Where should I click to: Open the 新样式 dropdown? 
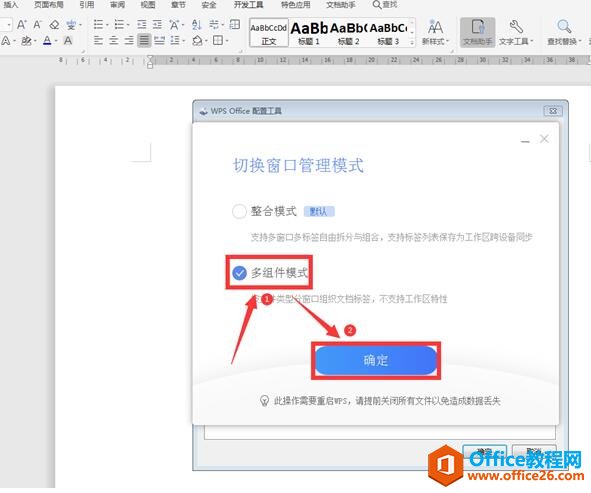pyautogui.click(x=435, y=32)
